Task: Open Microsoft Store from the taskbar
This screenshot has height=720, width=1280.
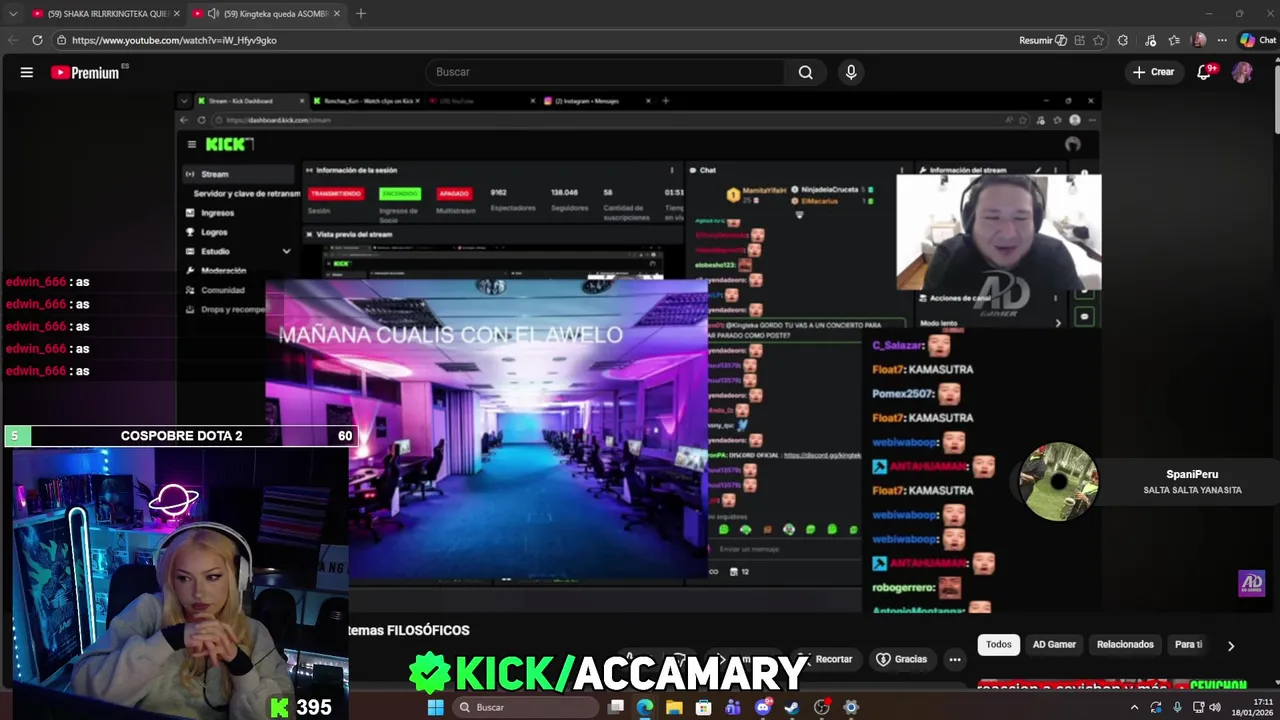Action: (x=704, y=707)
